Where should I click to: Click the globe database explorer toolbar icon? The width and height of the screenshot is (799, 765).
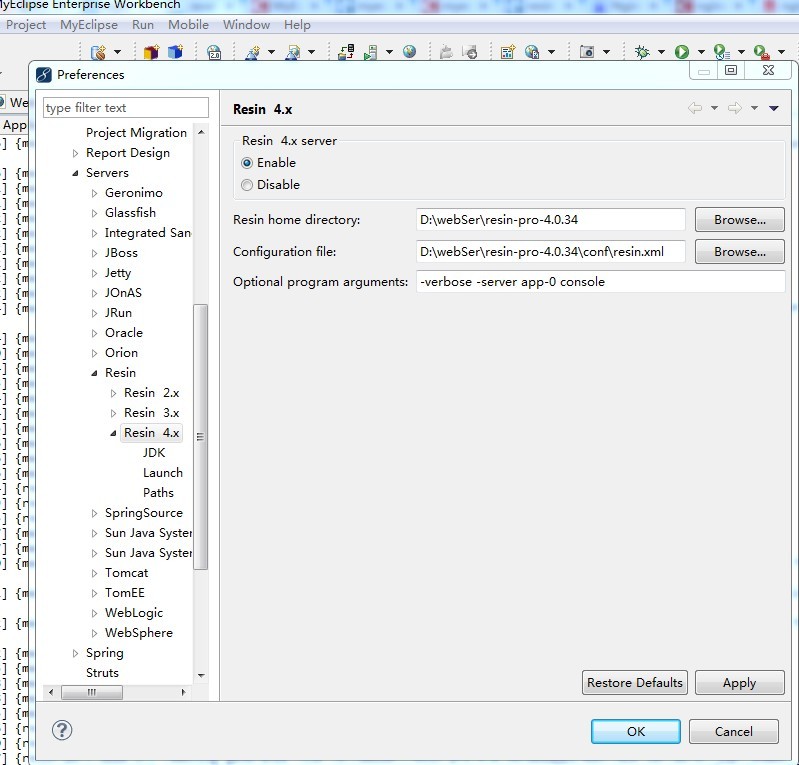tap(532, 52)
